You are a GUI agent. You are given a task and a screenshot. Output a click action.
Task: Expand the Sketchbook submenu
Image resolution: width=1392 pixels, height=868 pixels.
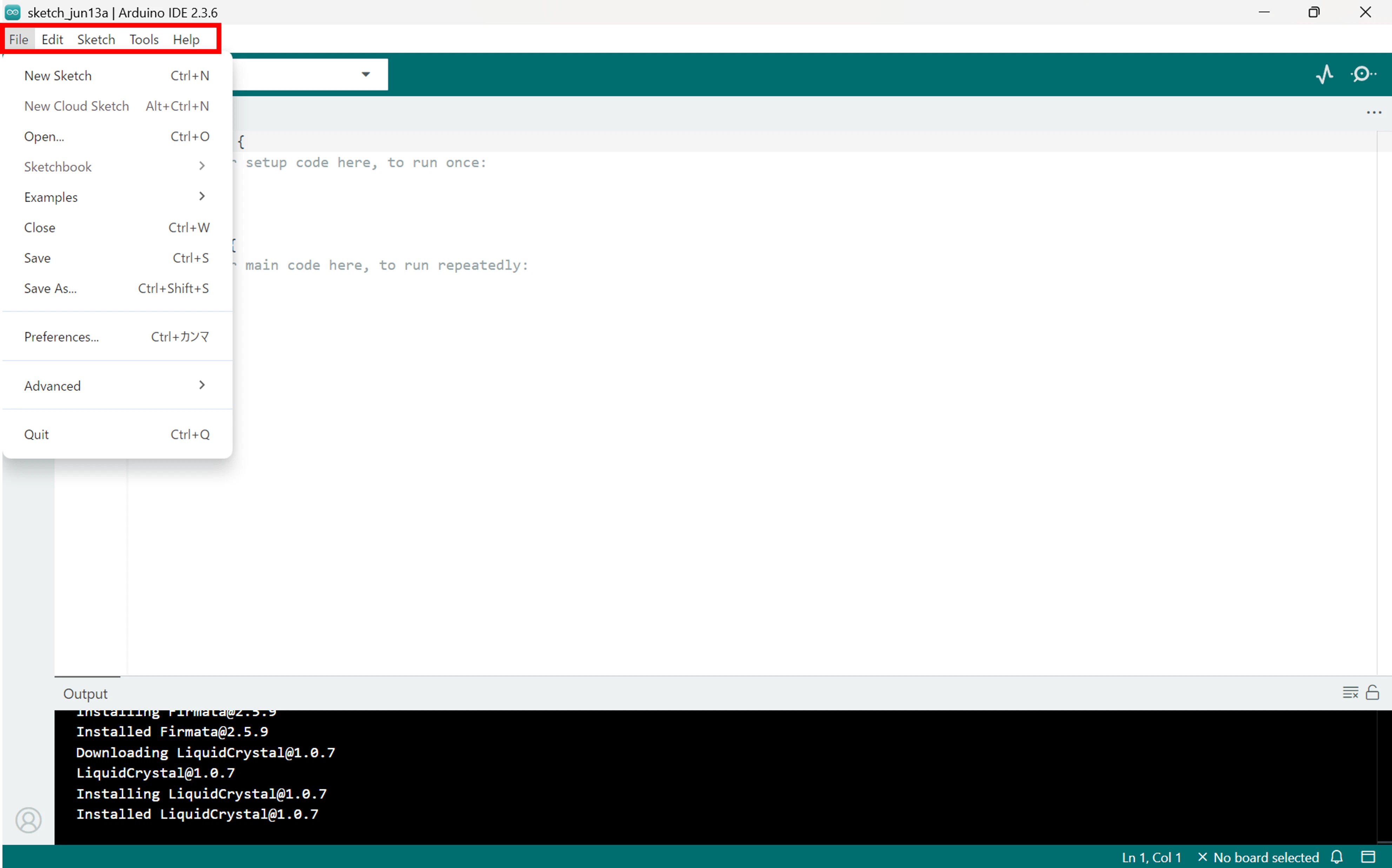click(117, 167)
